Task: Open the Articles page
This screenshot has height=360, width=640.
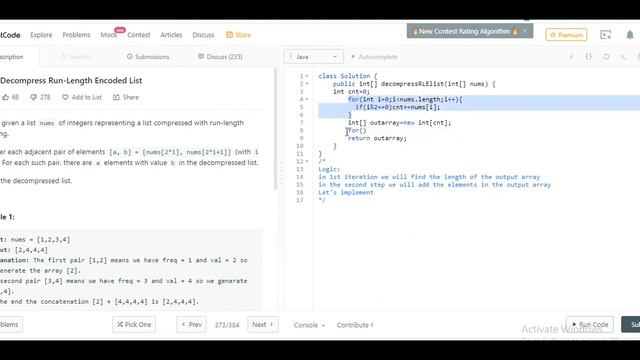Action: 171,35
